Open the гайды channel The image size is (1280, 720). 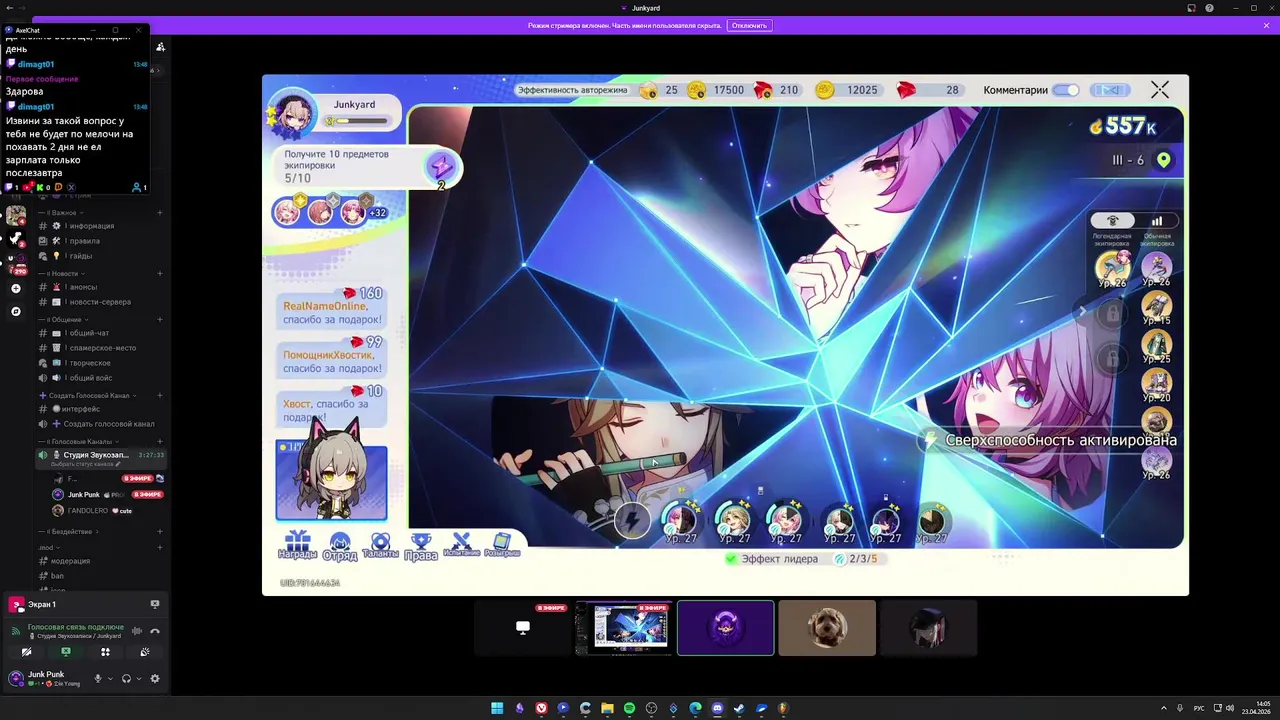80,256
